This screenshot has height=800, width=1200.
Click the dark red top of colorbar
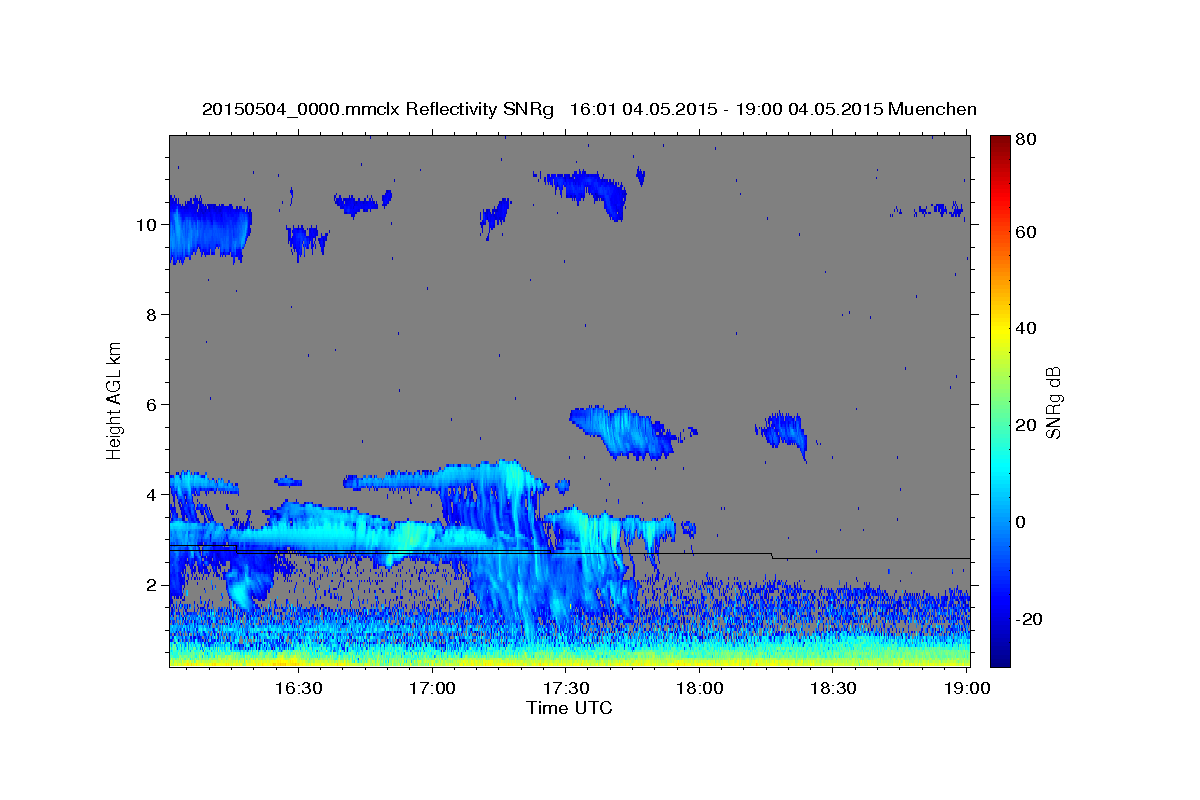(999, 142)
